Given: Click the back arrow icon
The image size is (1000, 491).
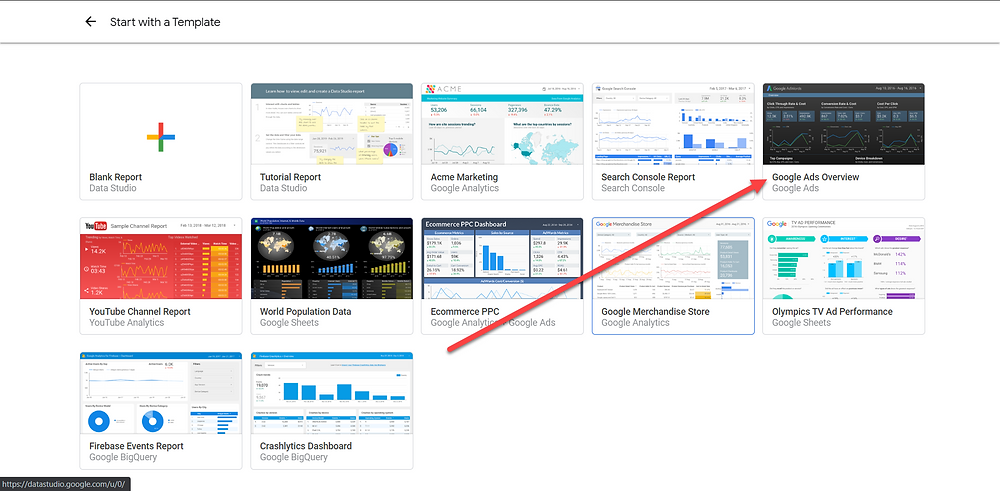Looking at the screenshot, I should pyautogui.click(x=91, y=22).
